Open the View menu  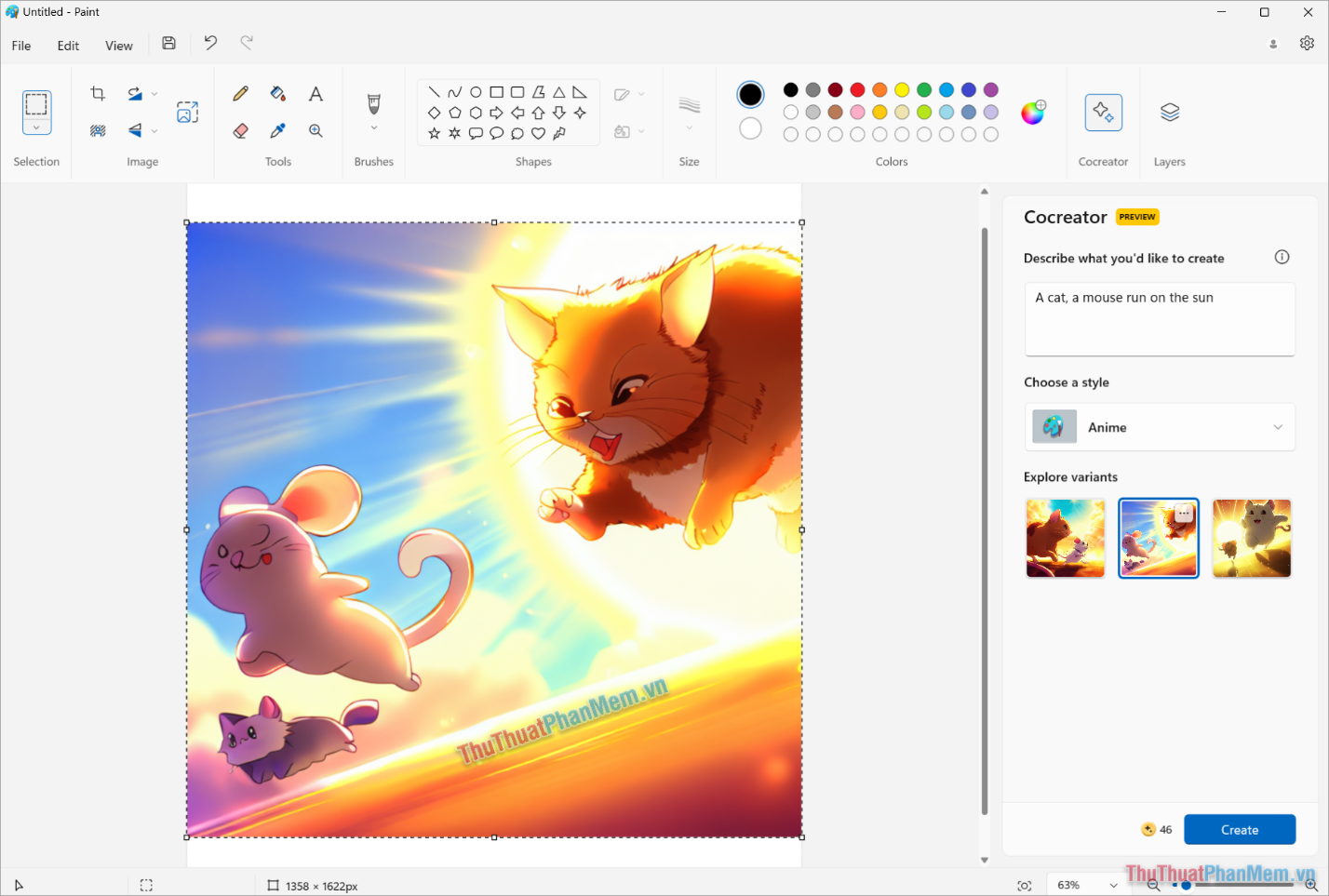tap(118, 45)
